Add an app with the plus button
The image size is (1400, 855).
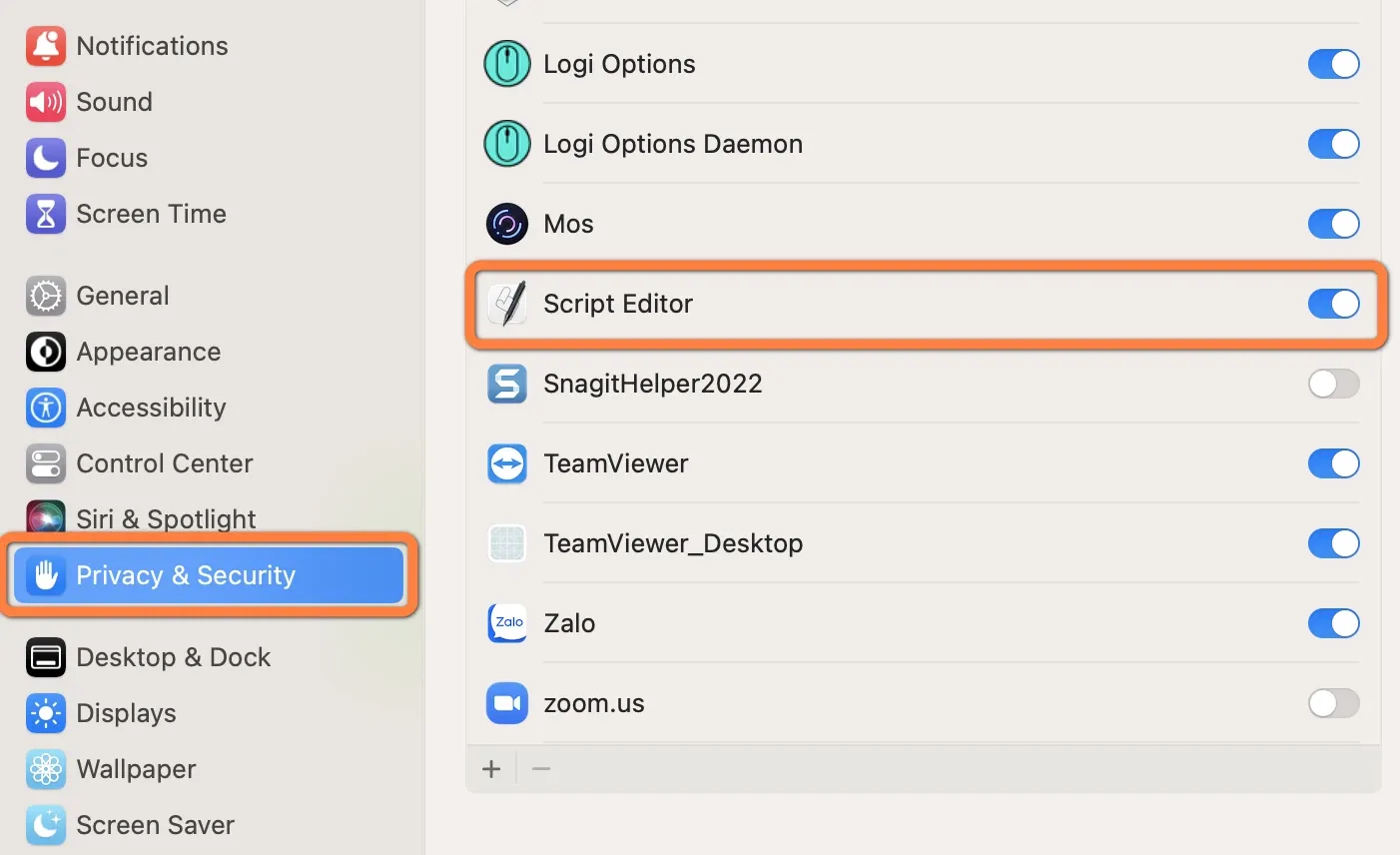pyautogui.click(x=491, y=769)
